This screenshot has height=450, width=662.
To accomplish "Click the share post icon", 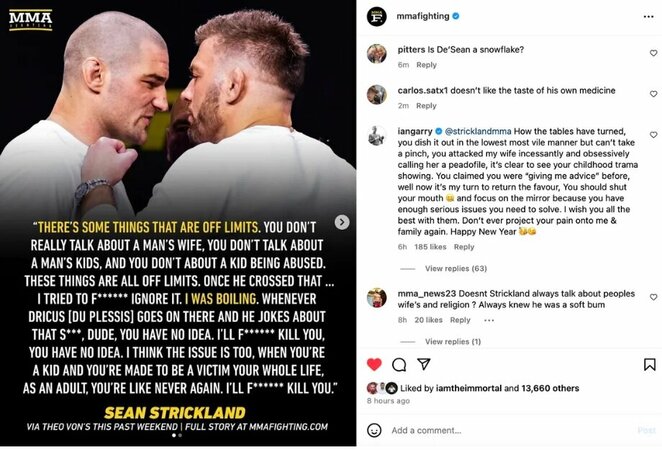I will [423, 365].
